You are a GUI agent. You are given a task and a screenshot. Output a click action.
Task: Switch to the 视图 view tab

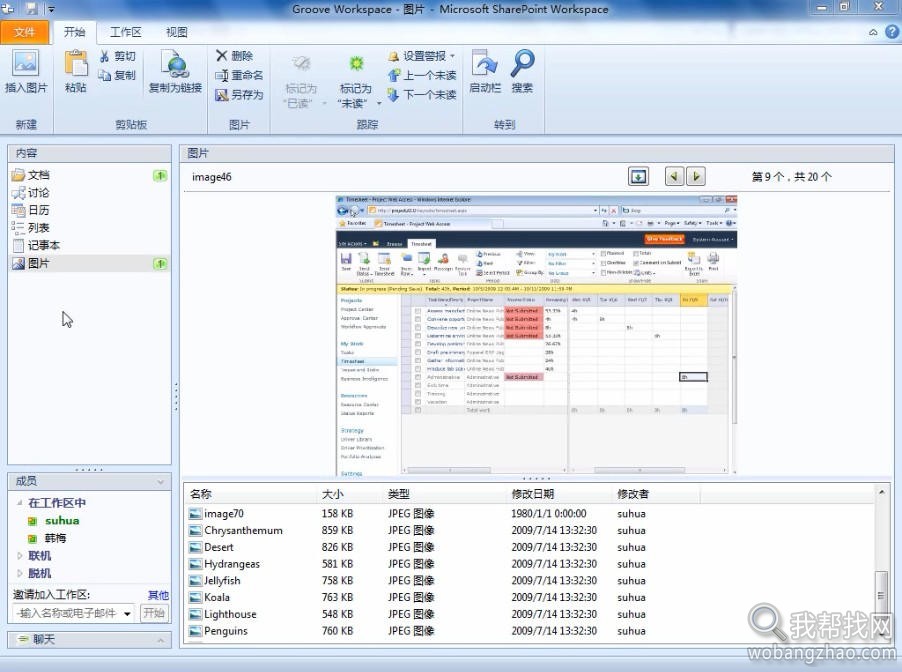coord(177,32)
